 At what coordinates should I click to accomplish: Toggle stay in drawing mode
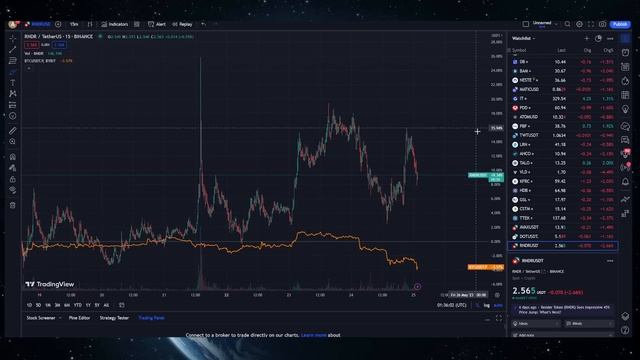pyautogui.click(x=13, y=168)
